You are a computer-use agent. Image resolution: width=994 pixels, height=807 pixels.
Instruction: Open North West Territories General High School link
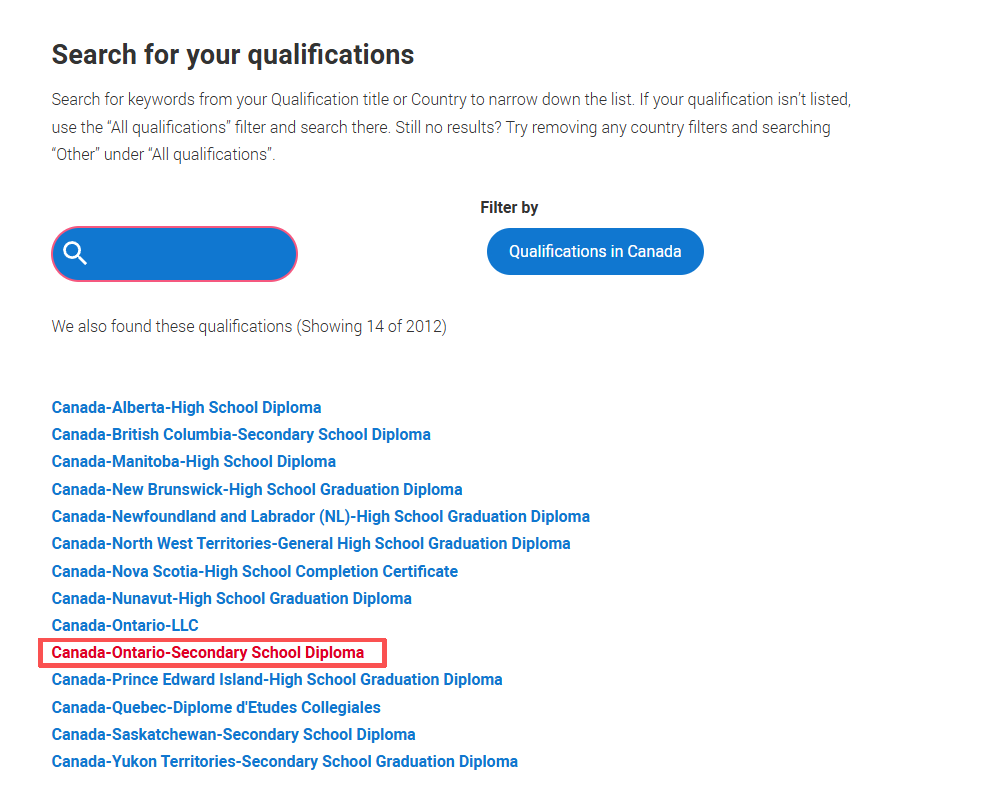(311, 544)
